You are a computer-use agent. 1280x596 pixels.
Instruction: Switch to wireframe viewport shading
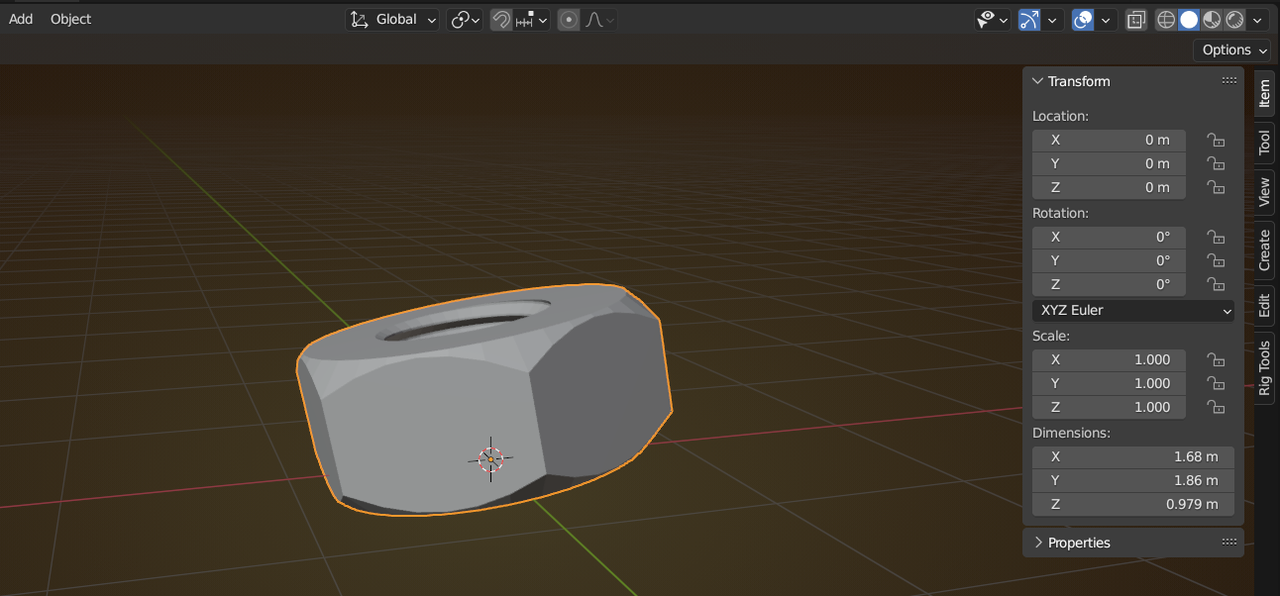[x=1166, y=20]
